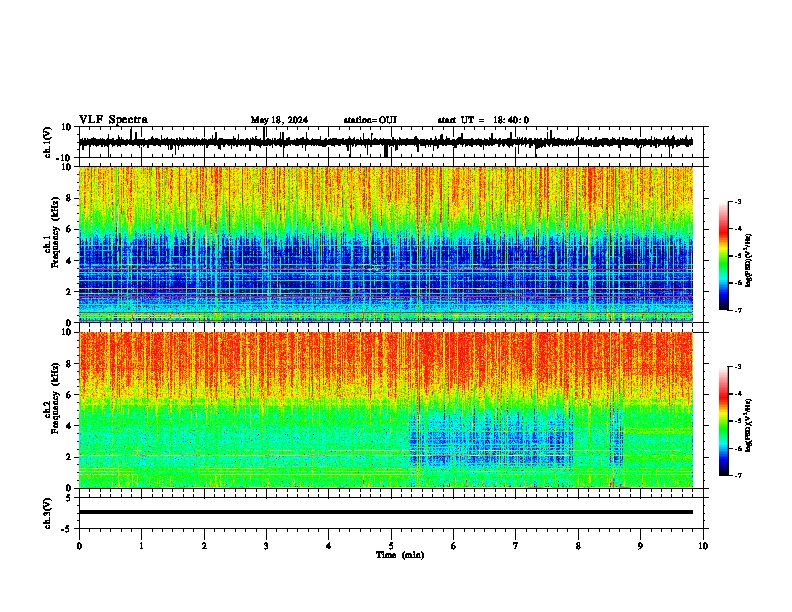Click the ch.1 voltage waveform trace
This screenshot has height=612, width=792.
tap(385, 142)
